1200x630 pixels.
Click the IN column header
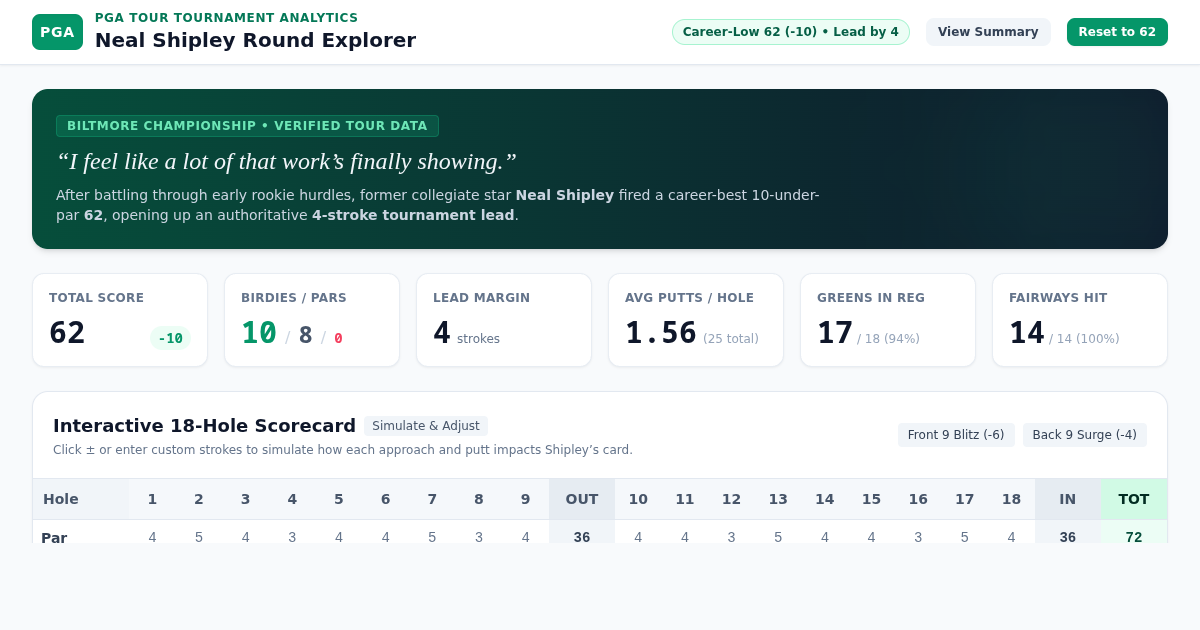pyautogui.click(x=1068, y=499)
